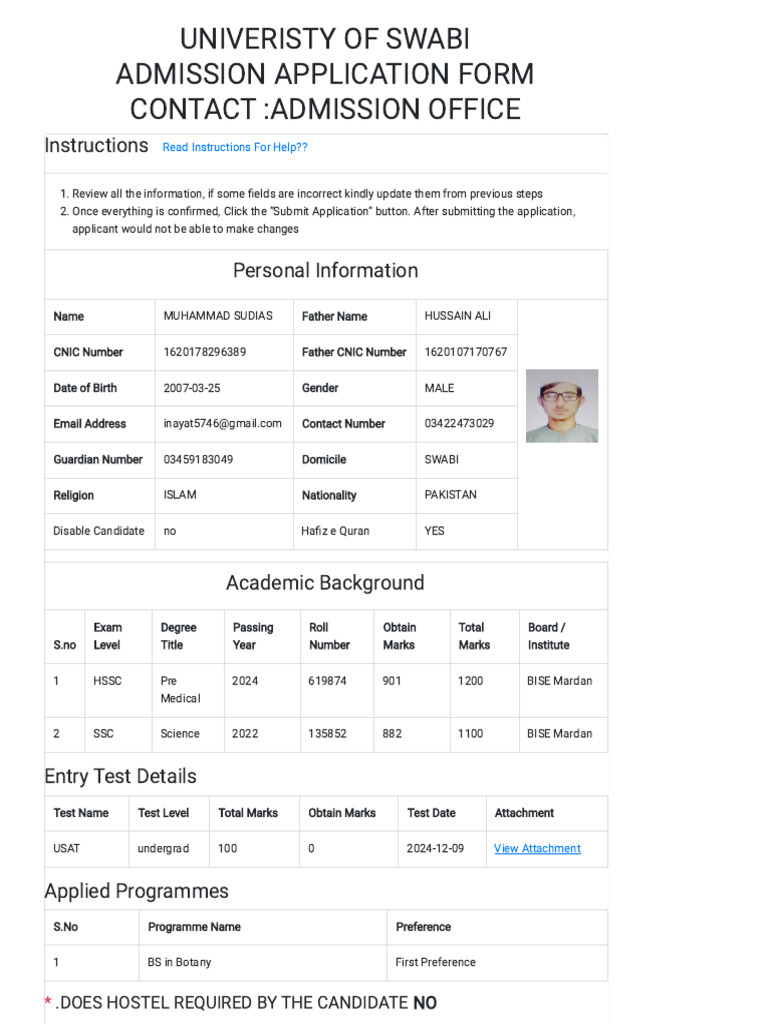Select the test date 2024-12-09
768x1024 pixels.
436,848
